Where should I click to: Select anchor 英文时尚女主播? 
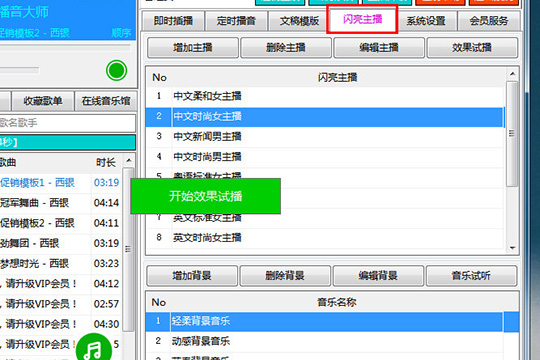[x=325, y=237]
